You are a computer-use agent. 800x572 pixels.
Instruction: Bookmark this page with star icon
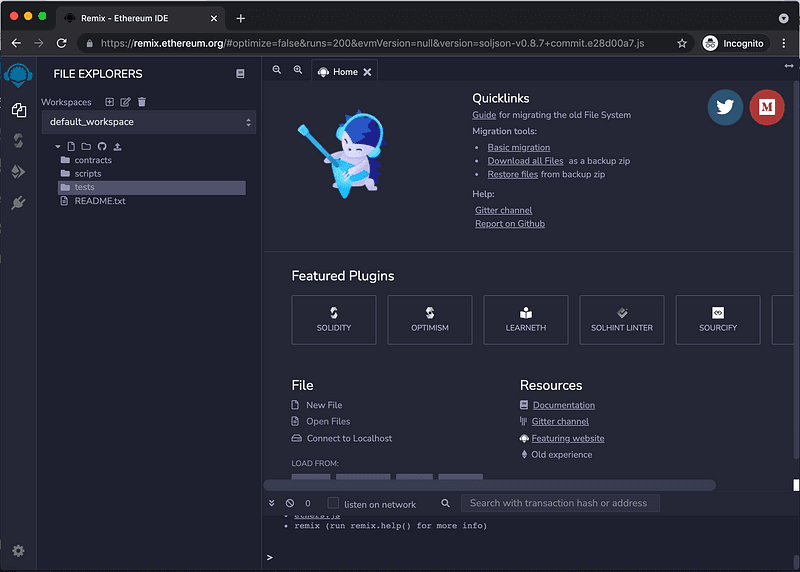point(682,43)
